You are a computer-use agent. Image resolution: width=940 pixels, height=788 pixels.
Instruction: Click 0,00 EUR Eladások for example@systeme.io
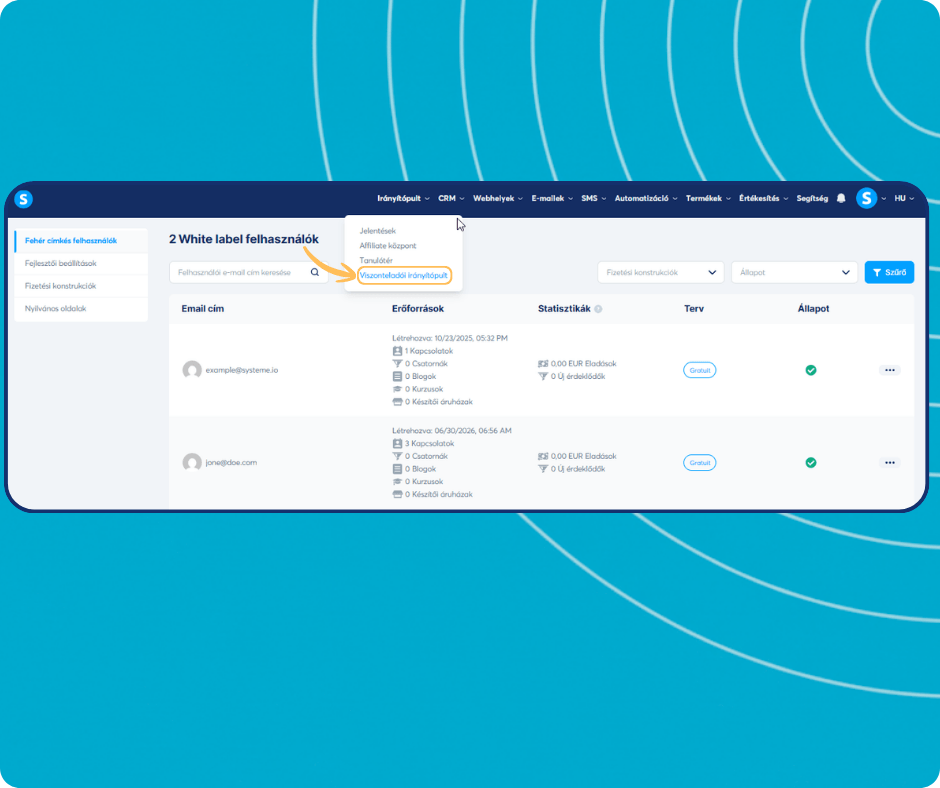[x=583, y=363]
